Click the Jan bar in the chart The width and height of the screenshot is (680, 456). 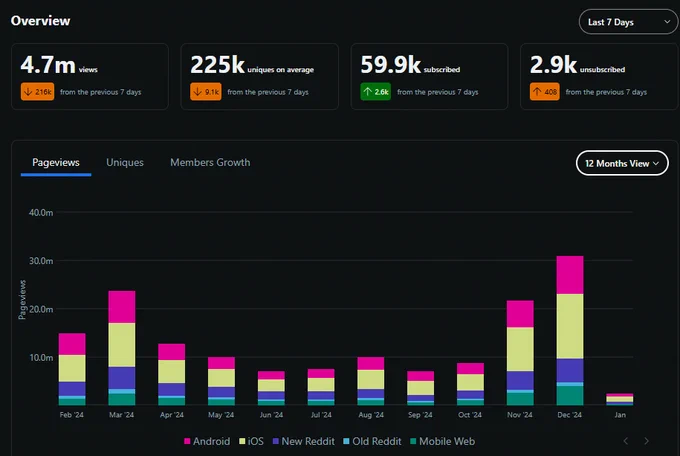click(x=620, y=399)
